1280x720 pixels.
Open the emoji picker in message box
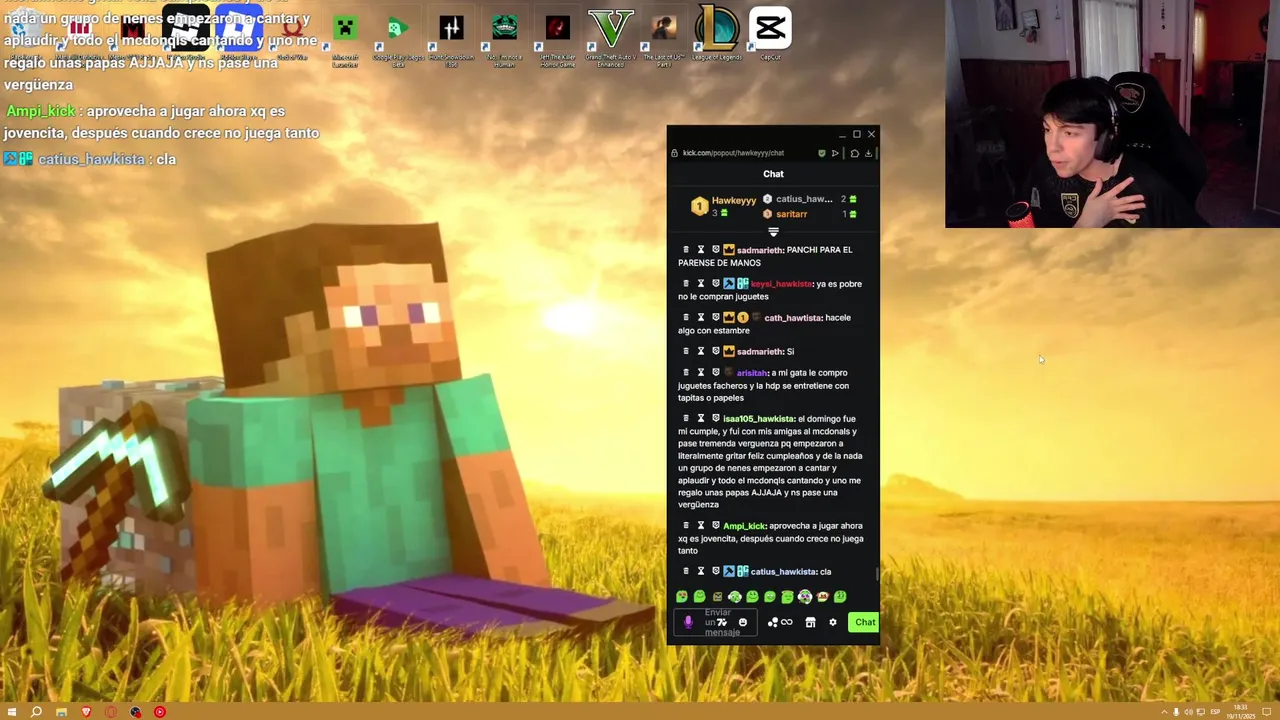point(742,622)
